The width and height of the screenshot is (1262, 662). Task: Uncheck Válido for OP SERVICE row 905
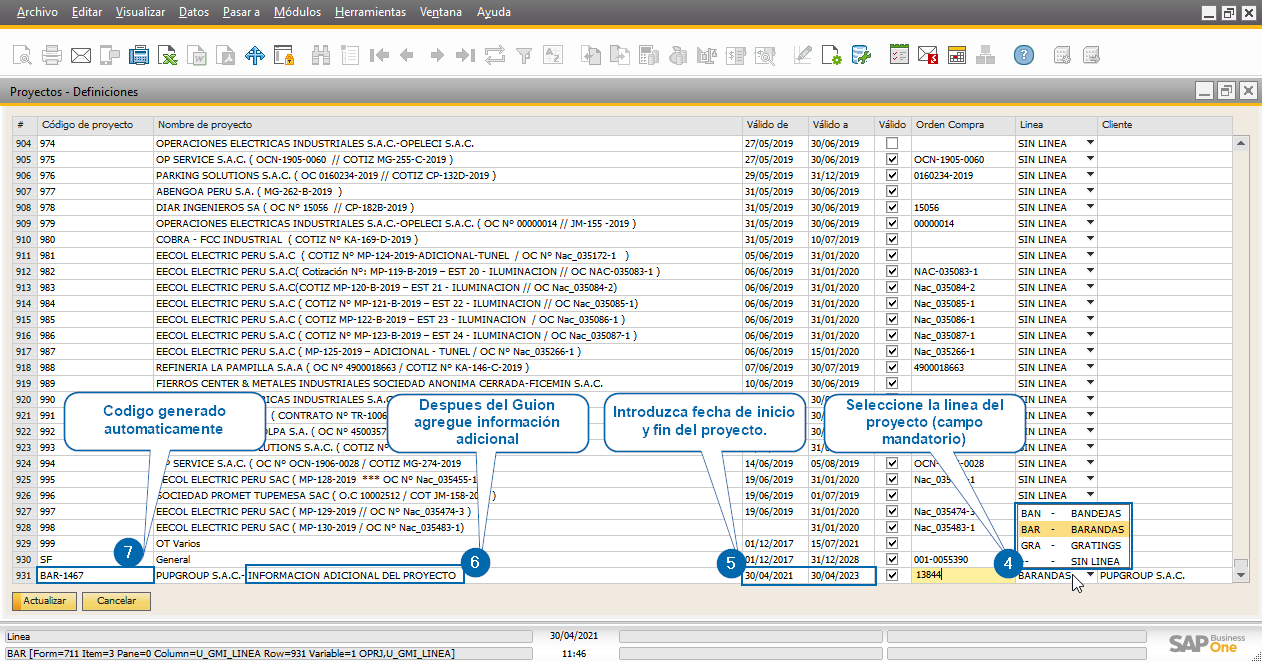(892, 159)
